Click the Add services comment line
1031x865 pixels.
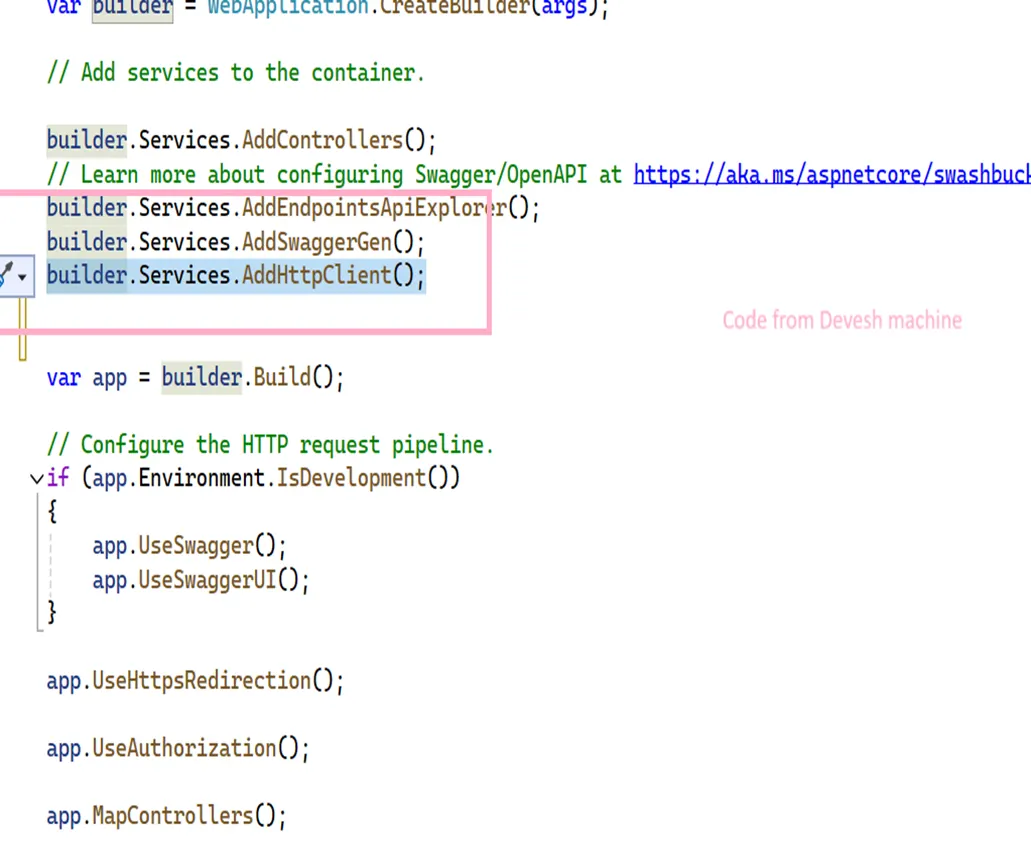click(235, 72)
